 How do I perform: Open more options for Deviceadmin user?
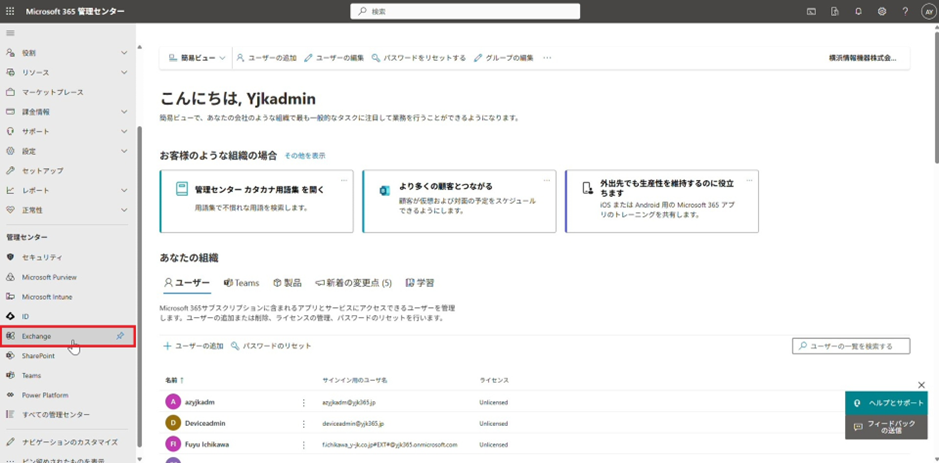point(304,423)
